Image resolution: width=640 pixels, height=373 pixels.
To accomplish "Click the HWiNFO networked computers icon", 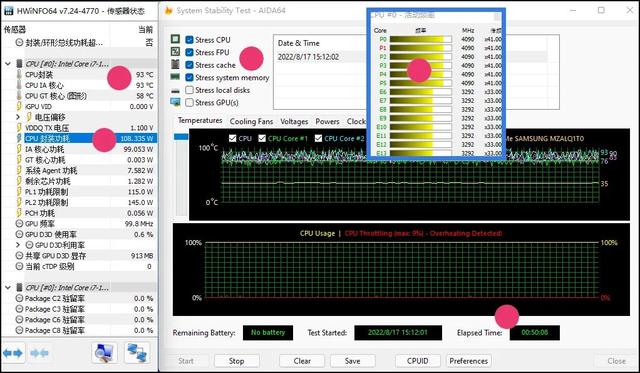I will (x=137, y=353).
